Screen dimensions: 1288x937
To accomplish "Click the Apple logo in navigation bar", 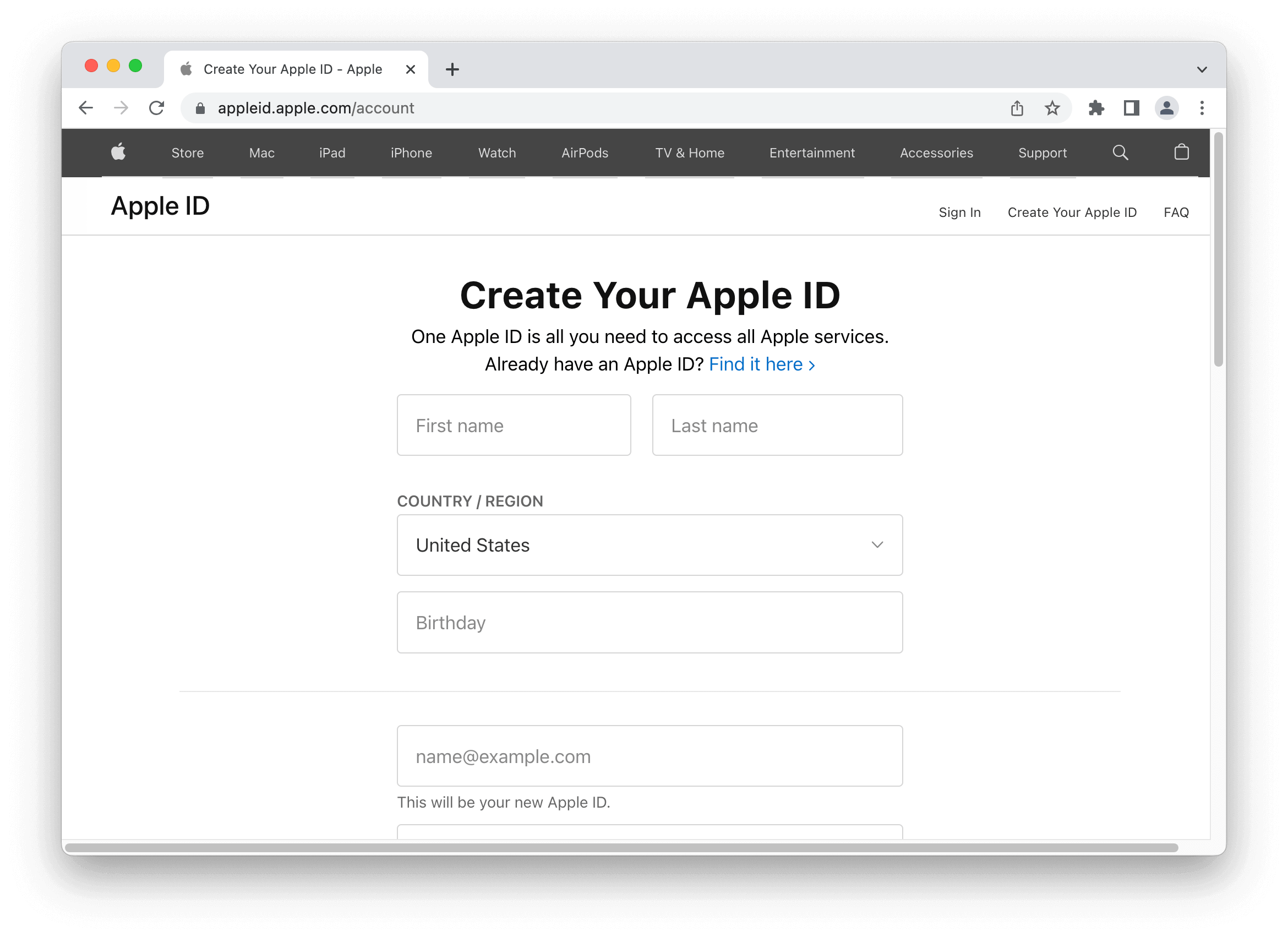I will pyautogui.click(x=118, y=152).
